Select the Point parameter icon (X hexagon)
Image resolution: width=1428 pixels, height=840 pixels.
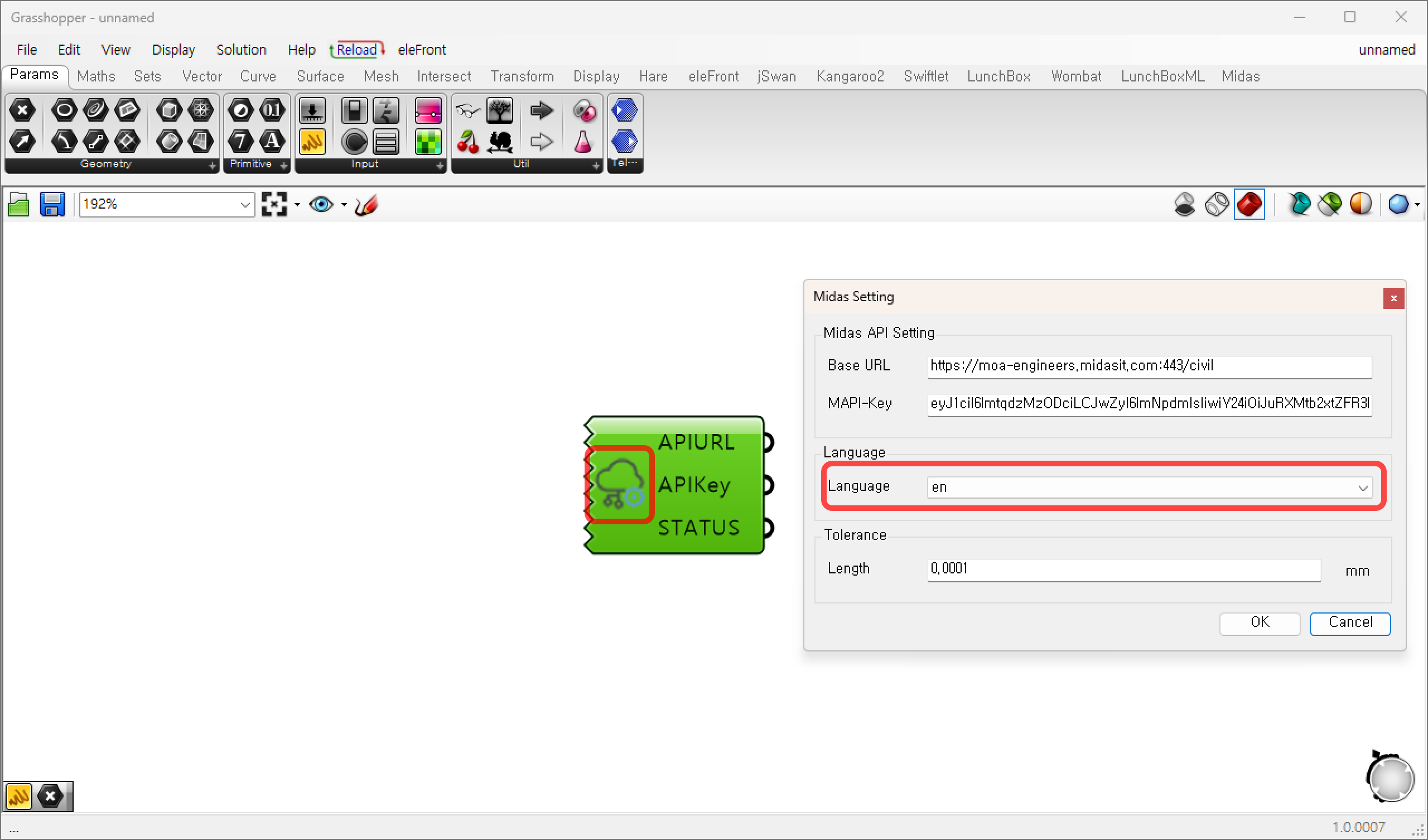pos(23,110)
